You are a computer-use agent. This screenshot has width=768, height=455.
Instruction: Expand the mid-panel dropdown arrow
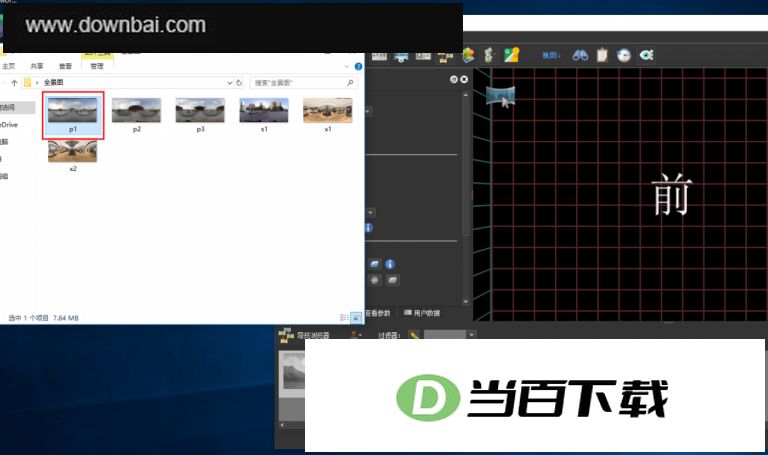(371, 213)
